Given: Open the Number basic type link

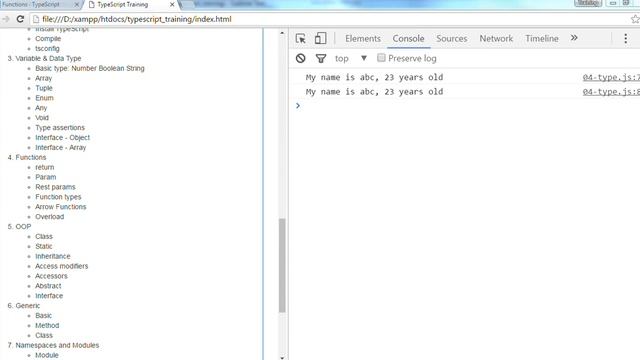Looking at the screenshot, I should [84, 68].
